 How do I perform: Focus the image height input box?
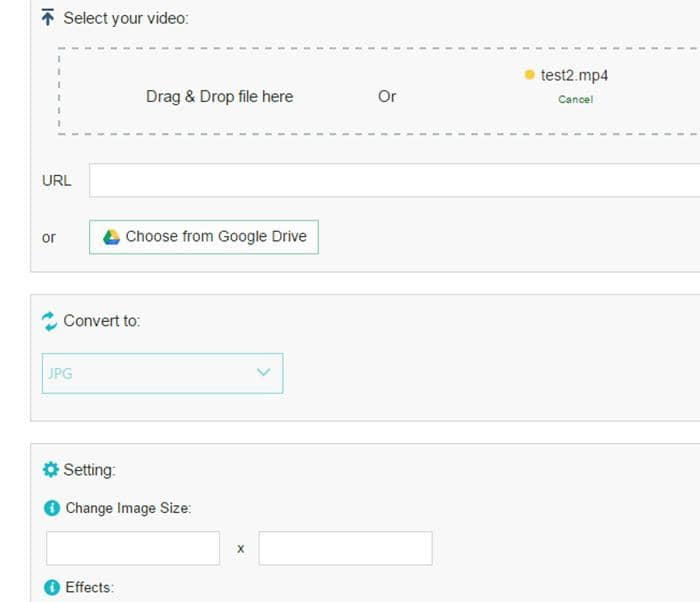(346, 548)
